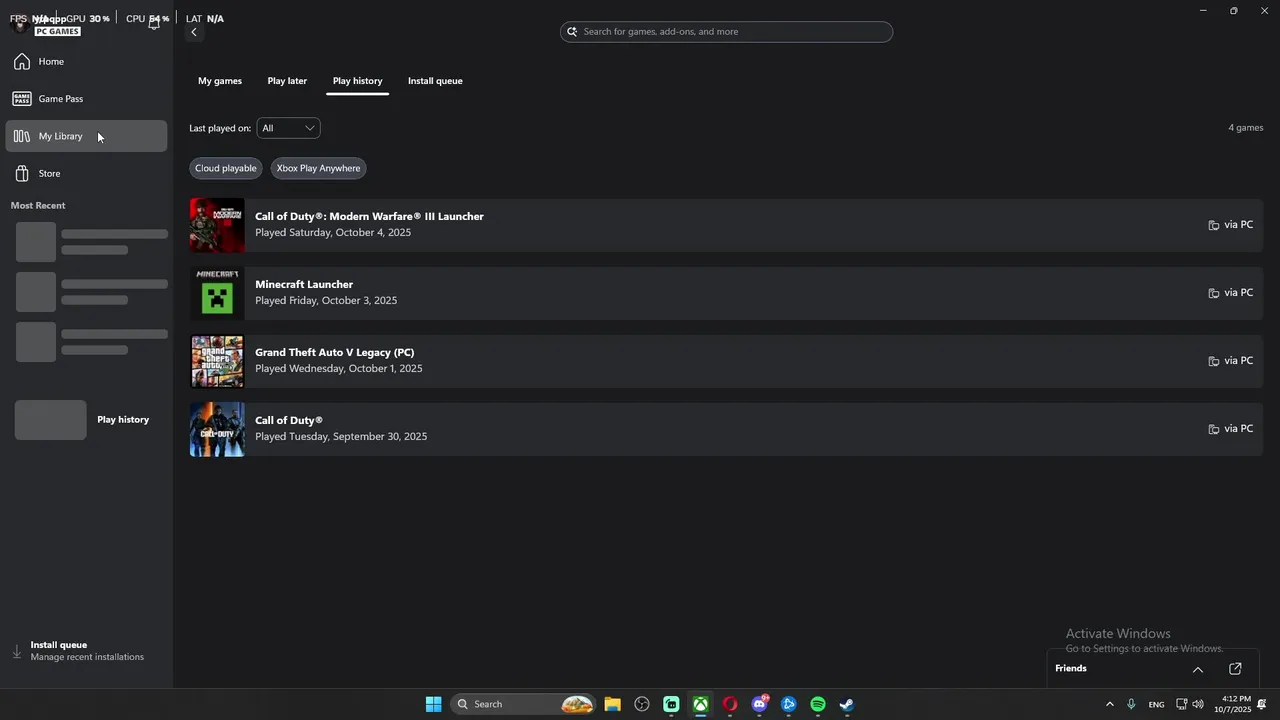This screenshot has height=720, width=1280.
Task: Select My Library in the sidebar
Action: click(x=86, y=136)
